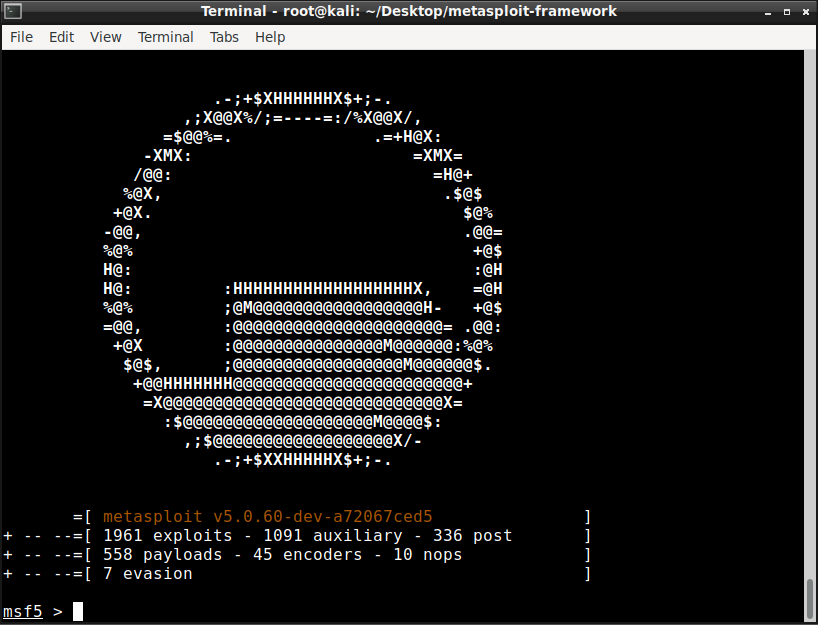Minimize the terminal window
The height and width of the screenshot is (625, 818).
[767, 12]
